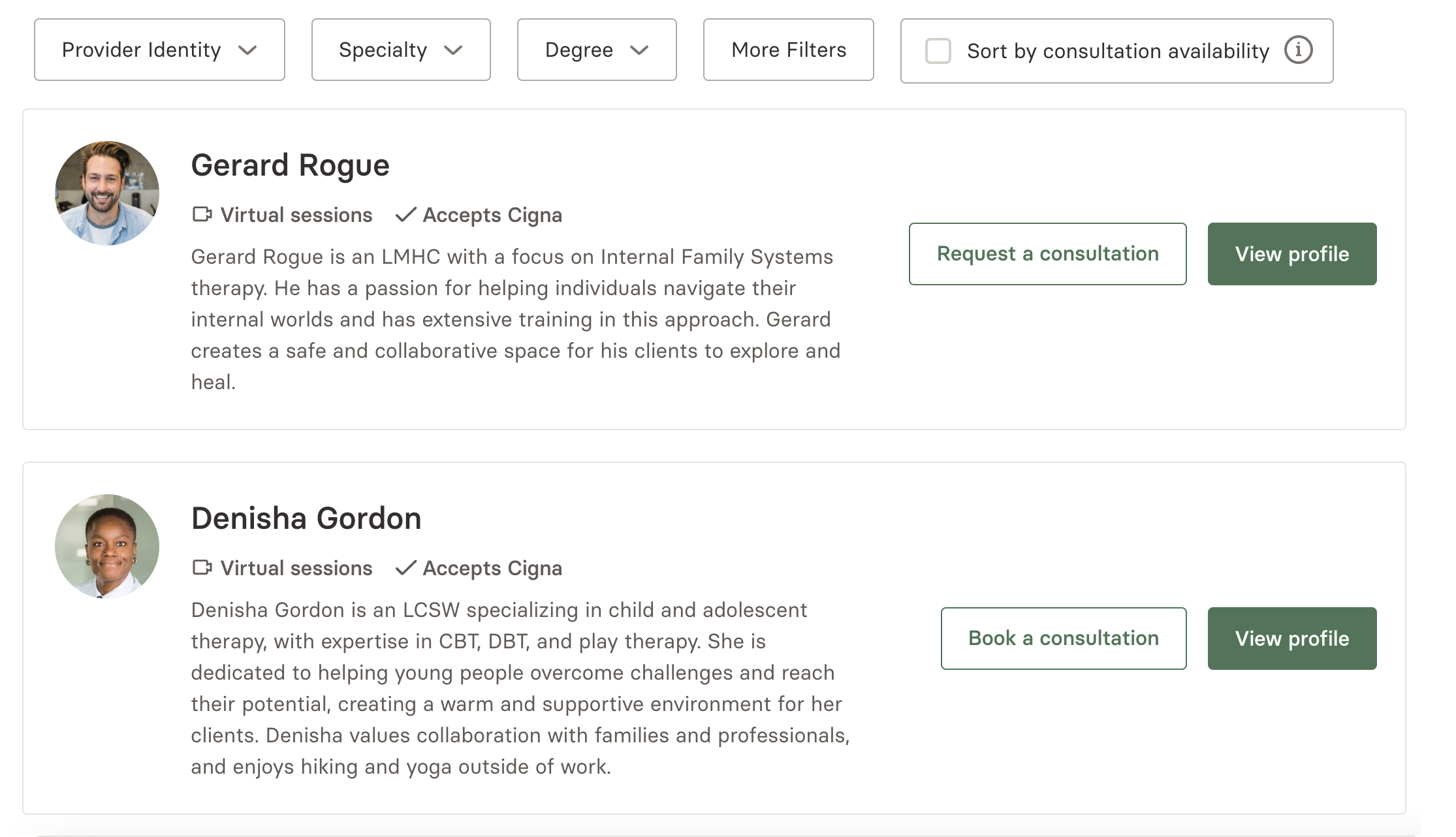The height and width of the screenshot is (837, 1456).
Task: Click Denisha Gordon's virtual sessions video icon
Action: [202, 567]
